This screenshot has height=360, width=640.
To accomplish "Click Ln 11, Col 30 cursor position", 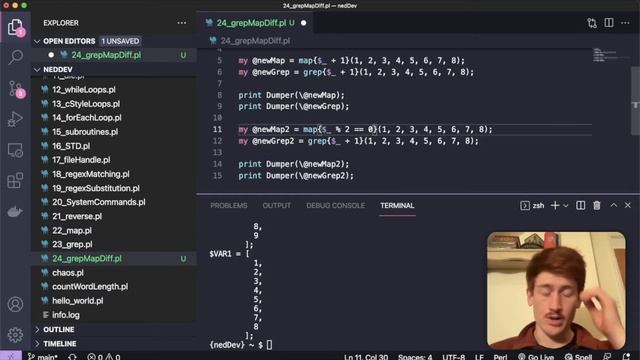I will coord(366,357).
